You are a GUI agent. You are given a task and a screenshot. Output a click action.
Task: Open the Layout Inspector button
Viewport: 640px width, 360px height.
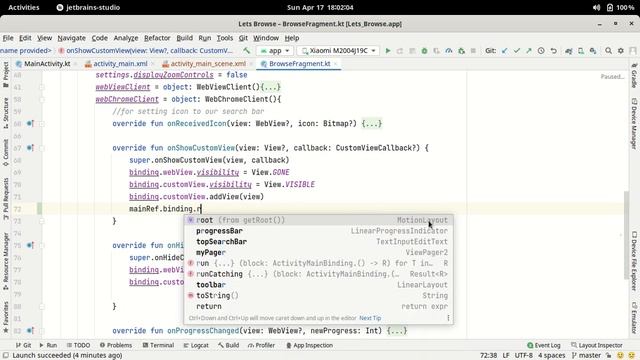coord(596,345)
